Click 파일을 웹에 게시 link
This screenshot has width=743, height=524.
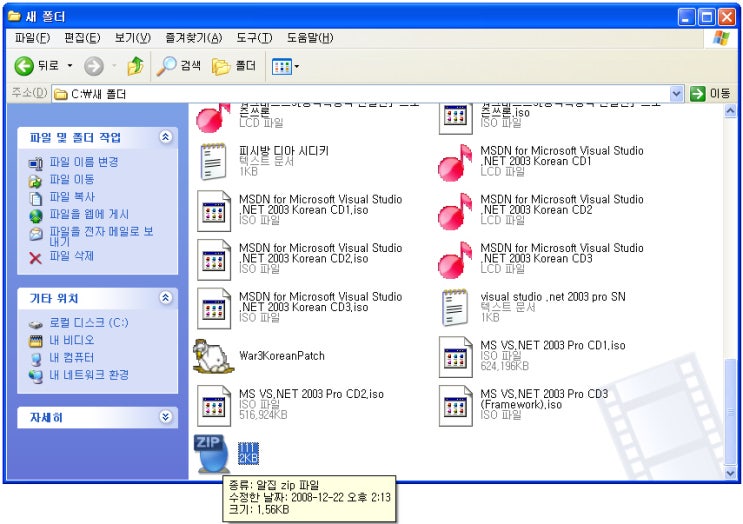[89, 214]
